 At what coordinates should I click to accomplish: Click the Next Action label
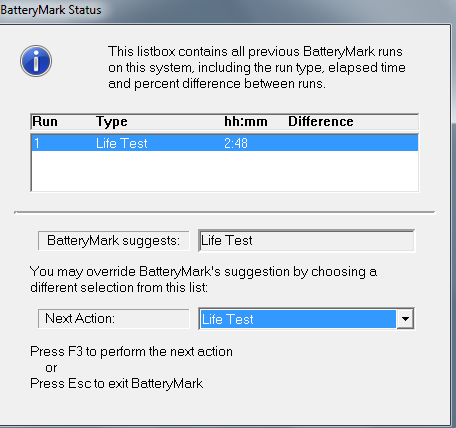[114, 319]
